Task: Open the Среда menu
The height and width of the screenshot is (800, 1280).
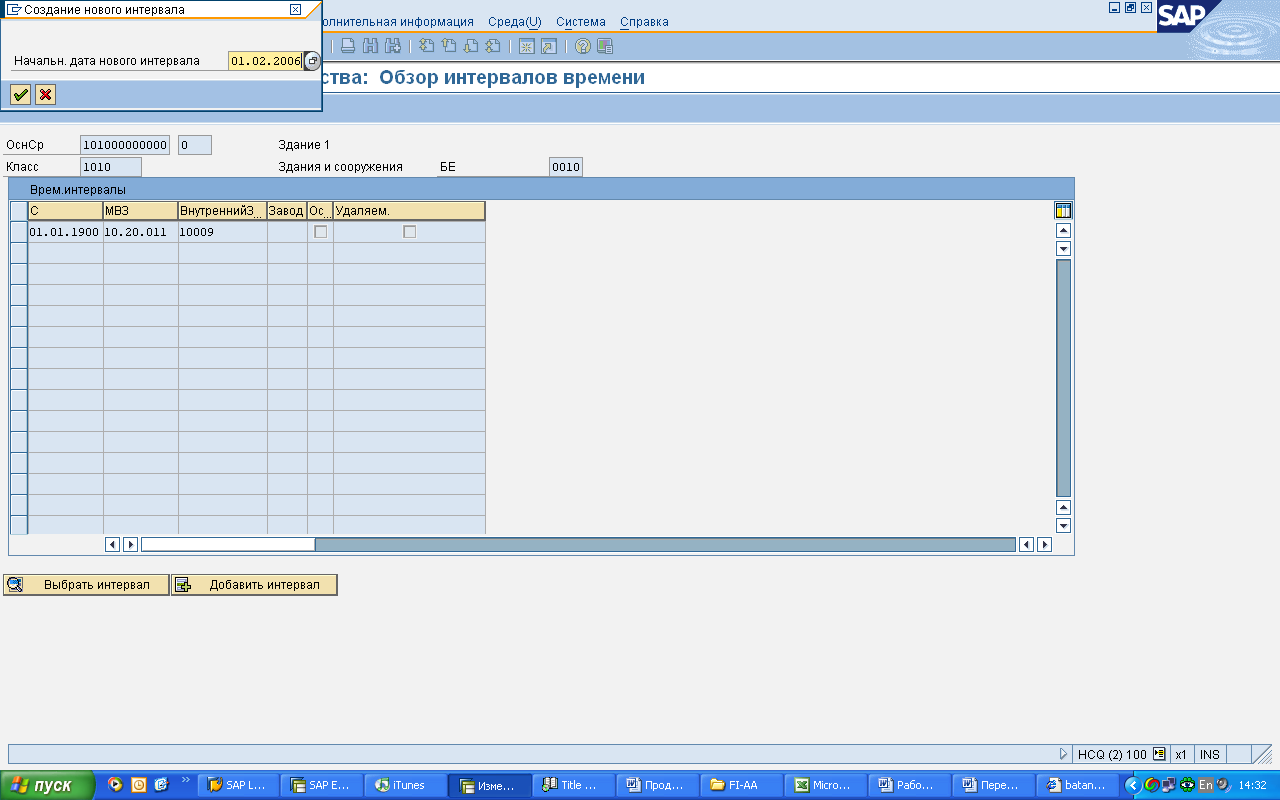Action: coord(515,22)
